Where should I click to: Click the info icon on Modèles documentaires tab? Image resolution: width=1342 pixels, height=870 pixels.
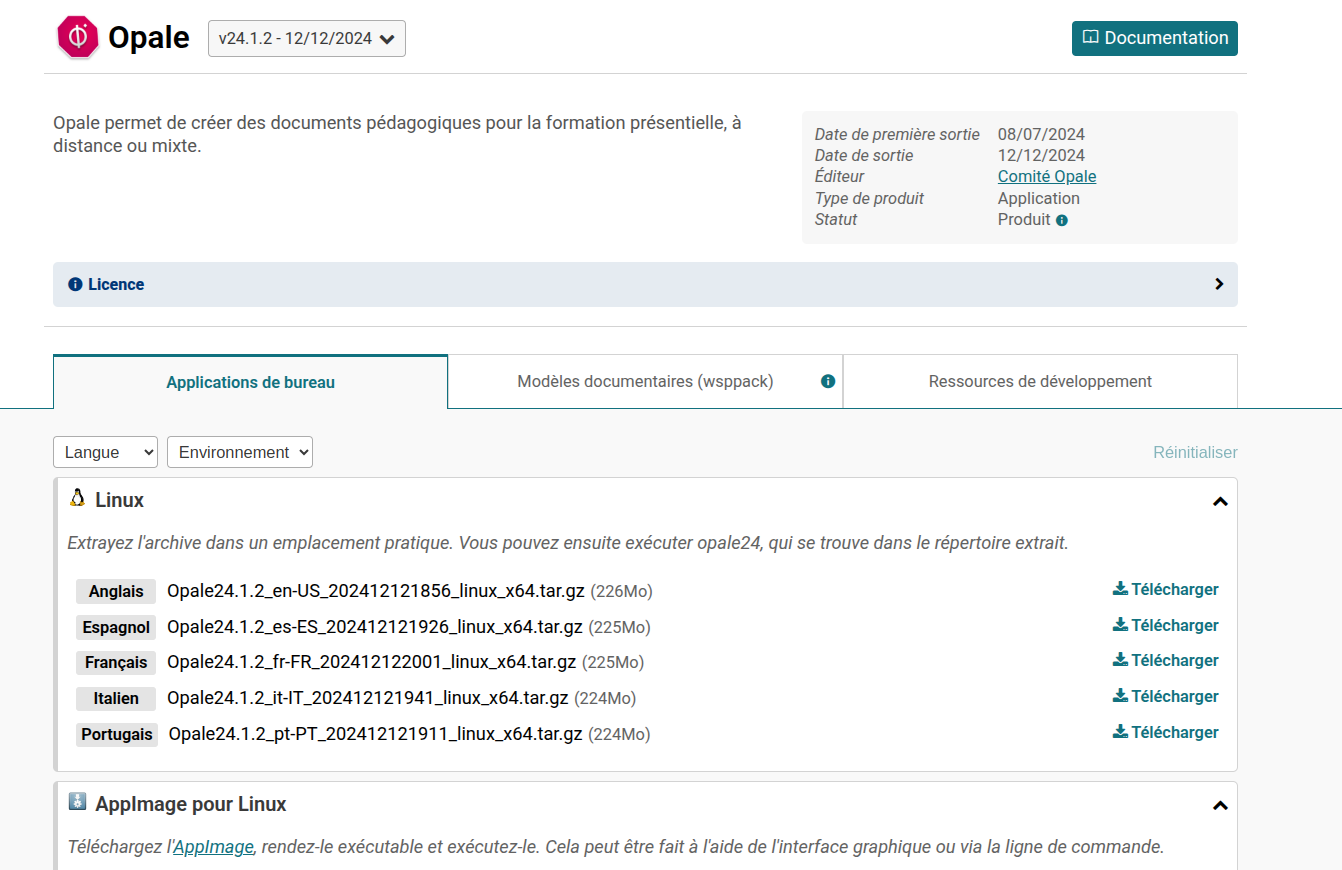pyautogui.click(x=828, y=381)
